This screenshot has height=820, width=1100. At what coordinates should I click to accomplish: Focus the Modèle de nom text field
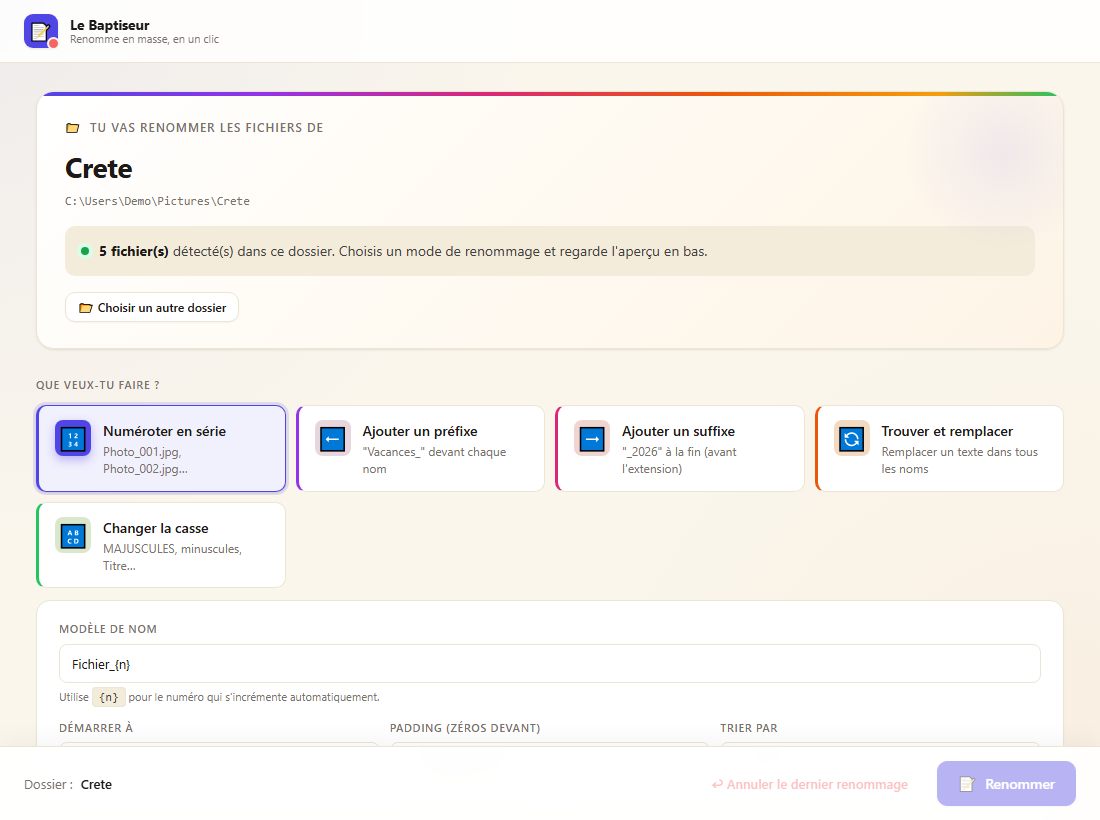(549, 664)
